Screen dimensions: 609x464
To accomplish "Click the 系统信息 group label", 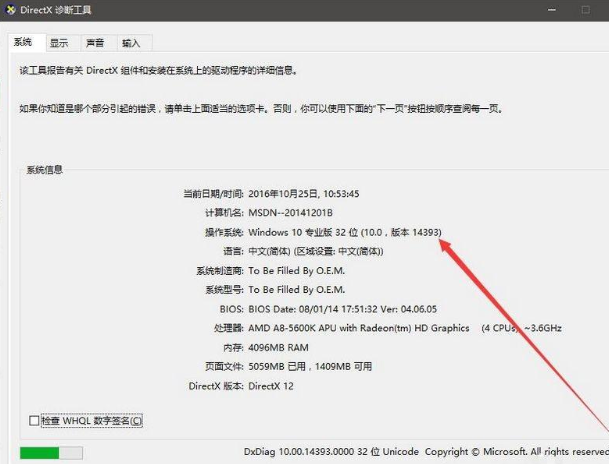I will [x=44, y=170].
